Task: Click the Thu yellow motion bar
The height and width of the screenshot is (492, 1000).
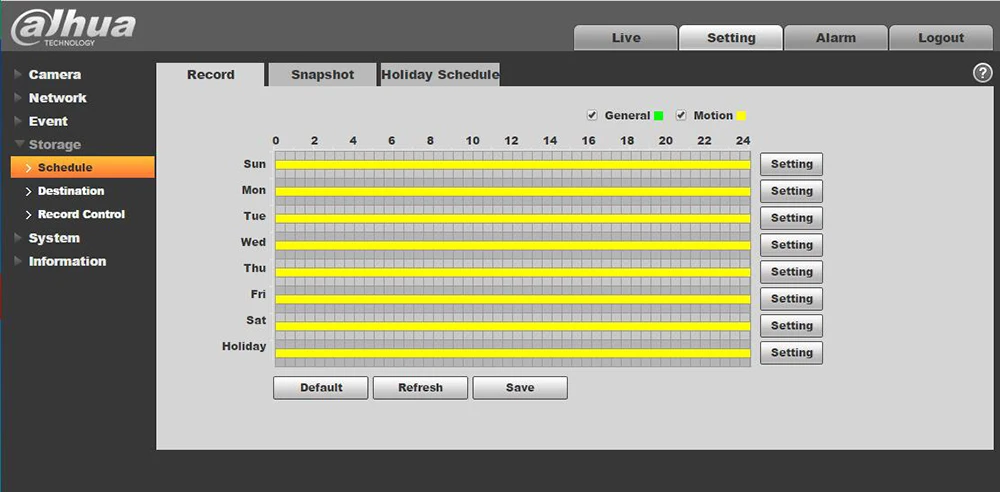Action: (513, 272)
